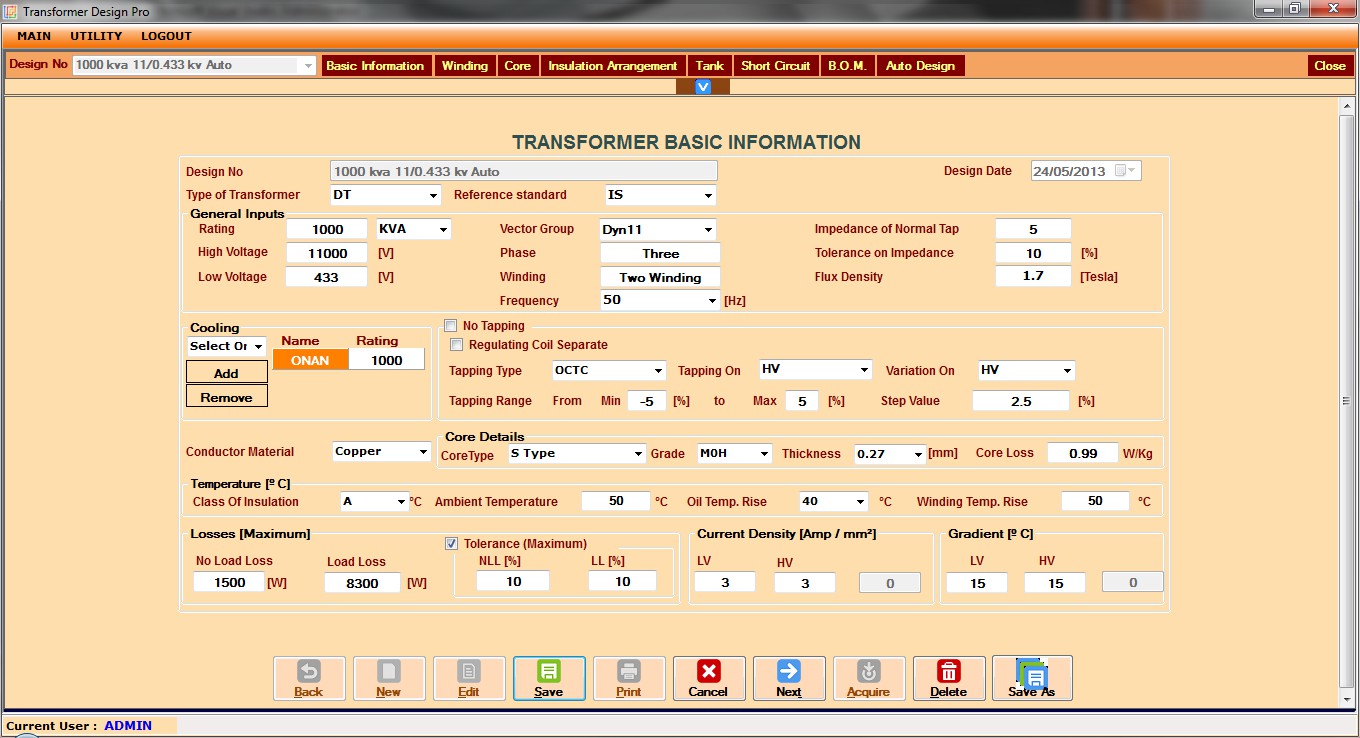Click the Impedance of Normal Tap field

1033,229
